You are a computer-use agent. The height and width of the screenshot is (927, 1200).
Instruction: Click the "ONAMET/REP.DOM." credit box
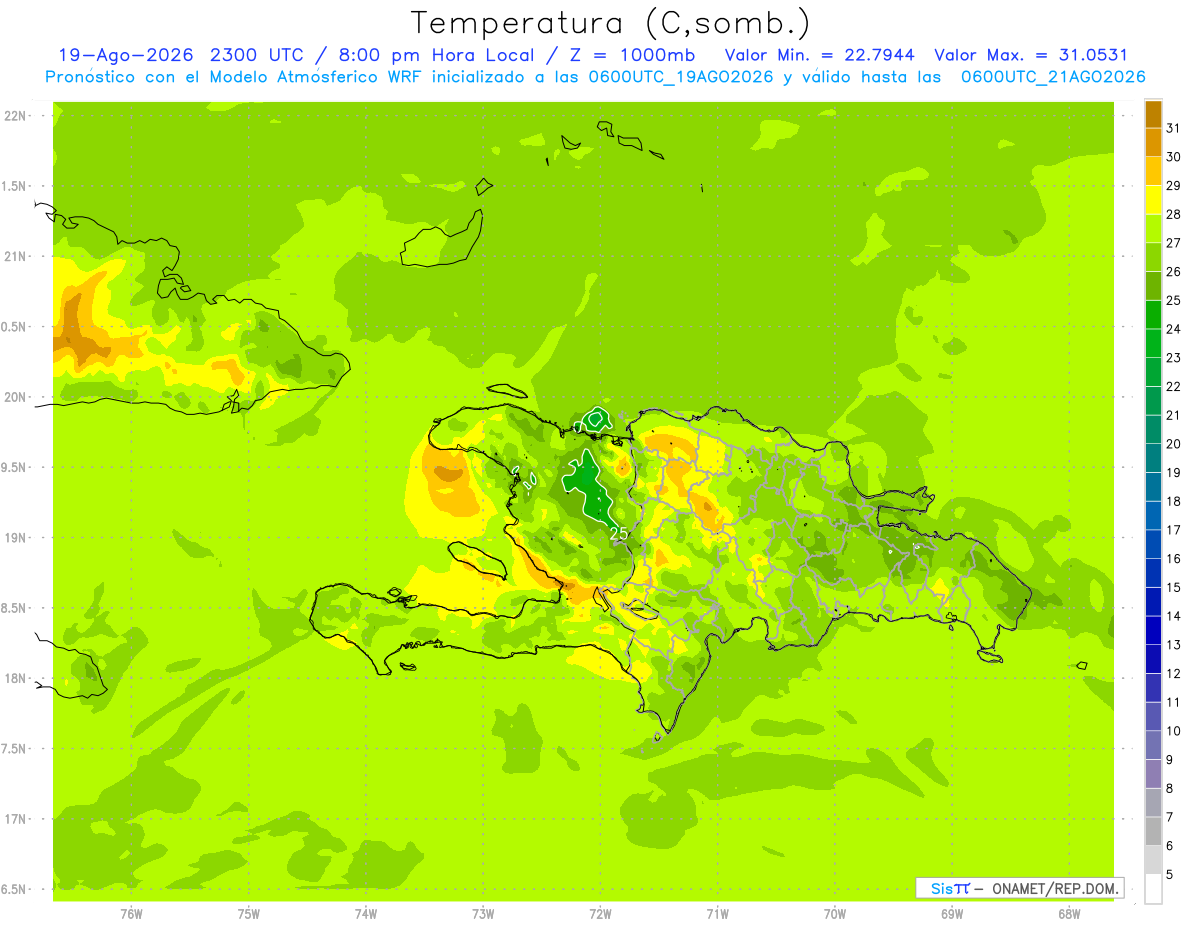click(1020, 888)
